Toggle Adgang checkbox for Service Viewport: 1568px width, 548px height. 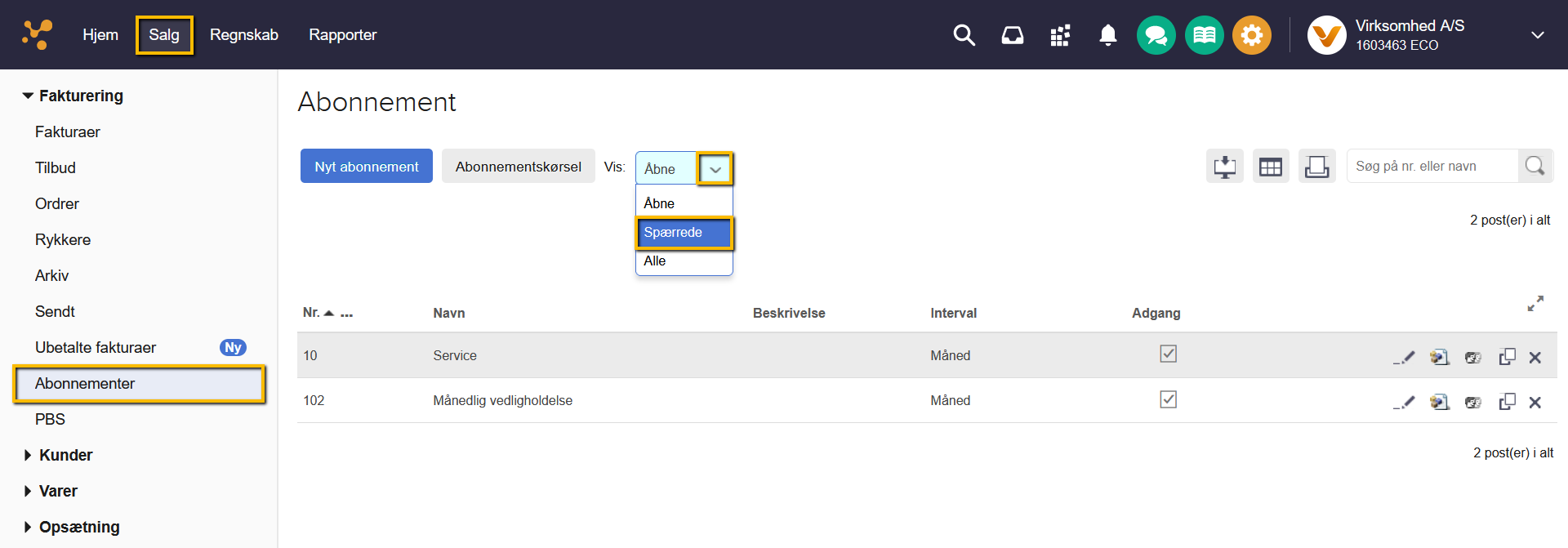pos(1168,354)
